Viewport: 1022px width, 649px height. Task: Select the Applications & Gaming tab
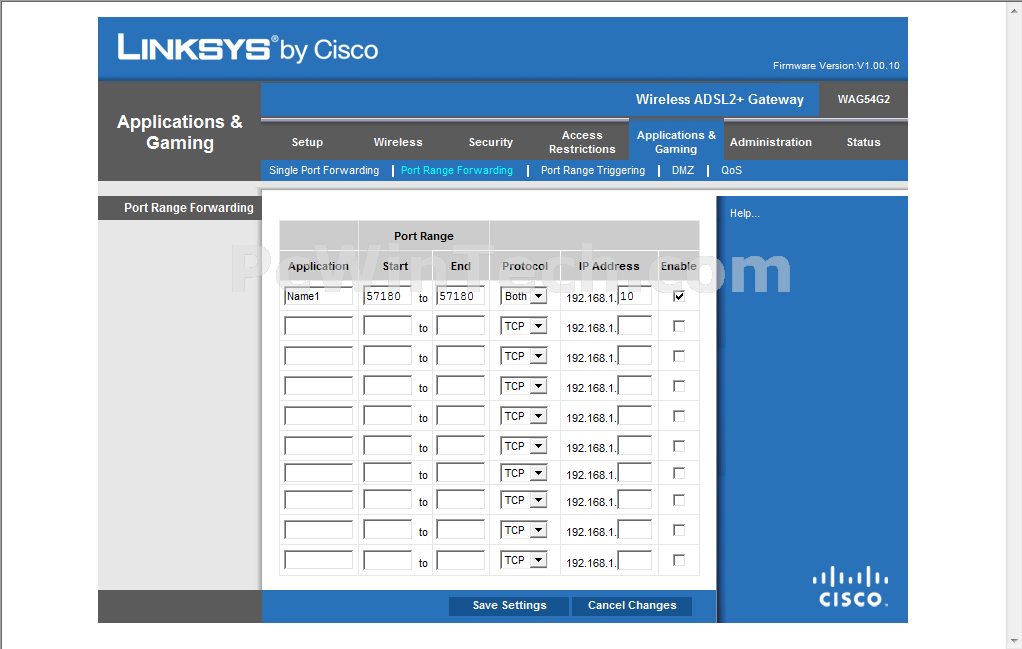pyautogui.click(x=676, y=142)
